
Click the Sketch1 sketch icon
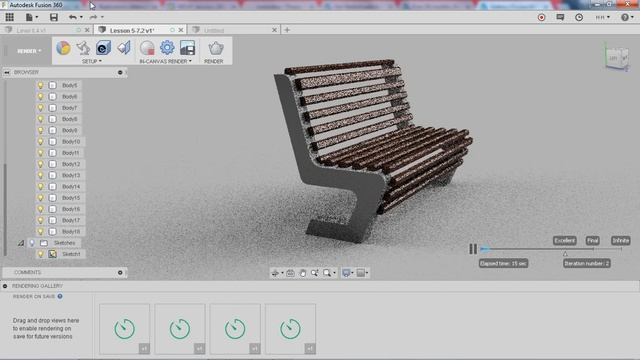pos(53,254)
